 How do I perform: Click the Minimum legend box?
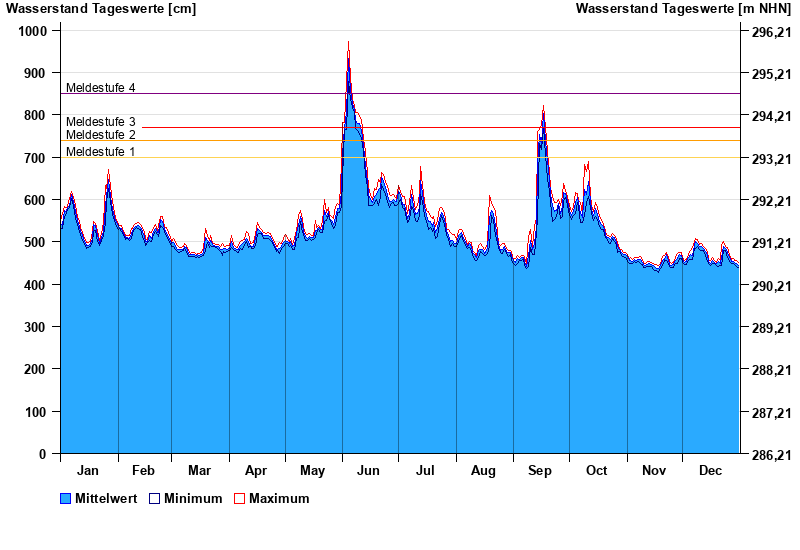[x=154, y=498]
